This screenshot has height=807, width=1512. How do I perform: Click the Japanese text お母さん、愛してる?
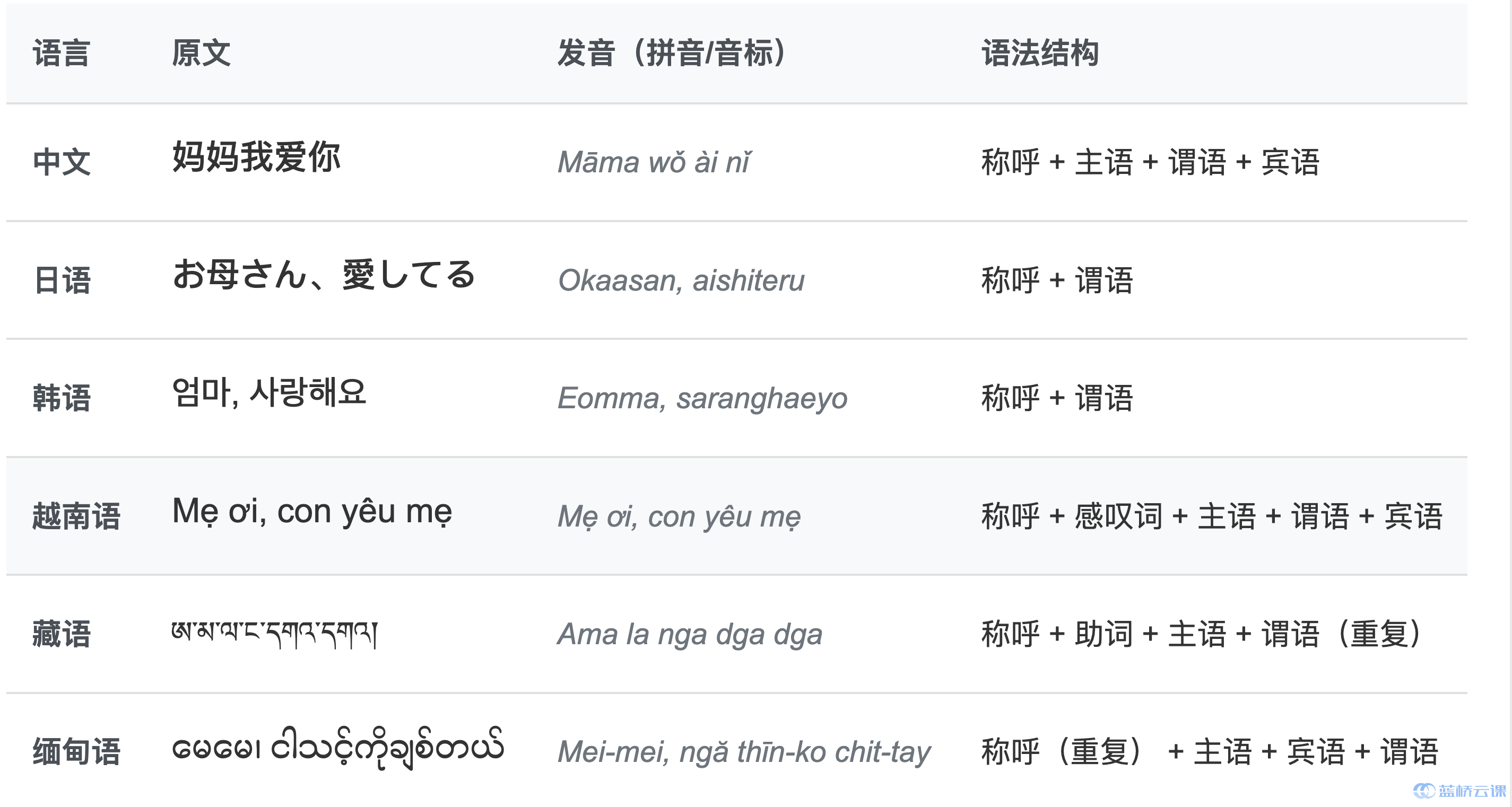324,275
